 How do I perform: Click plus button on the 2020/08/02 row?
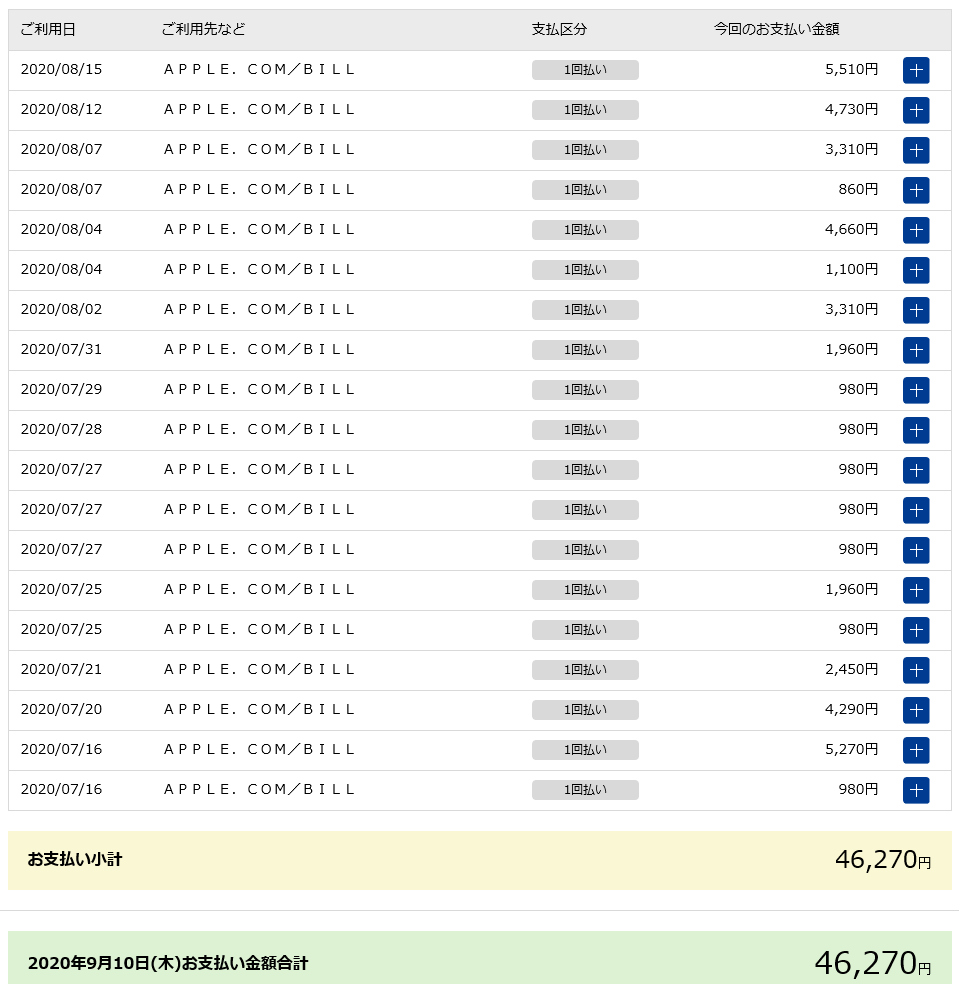click(x=916, y=310)
